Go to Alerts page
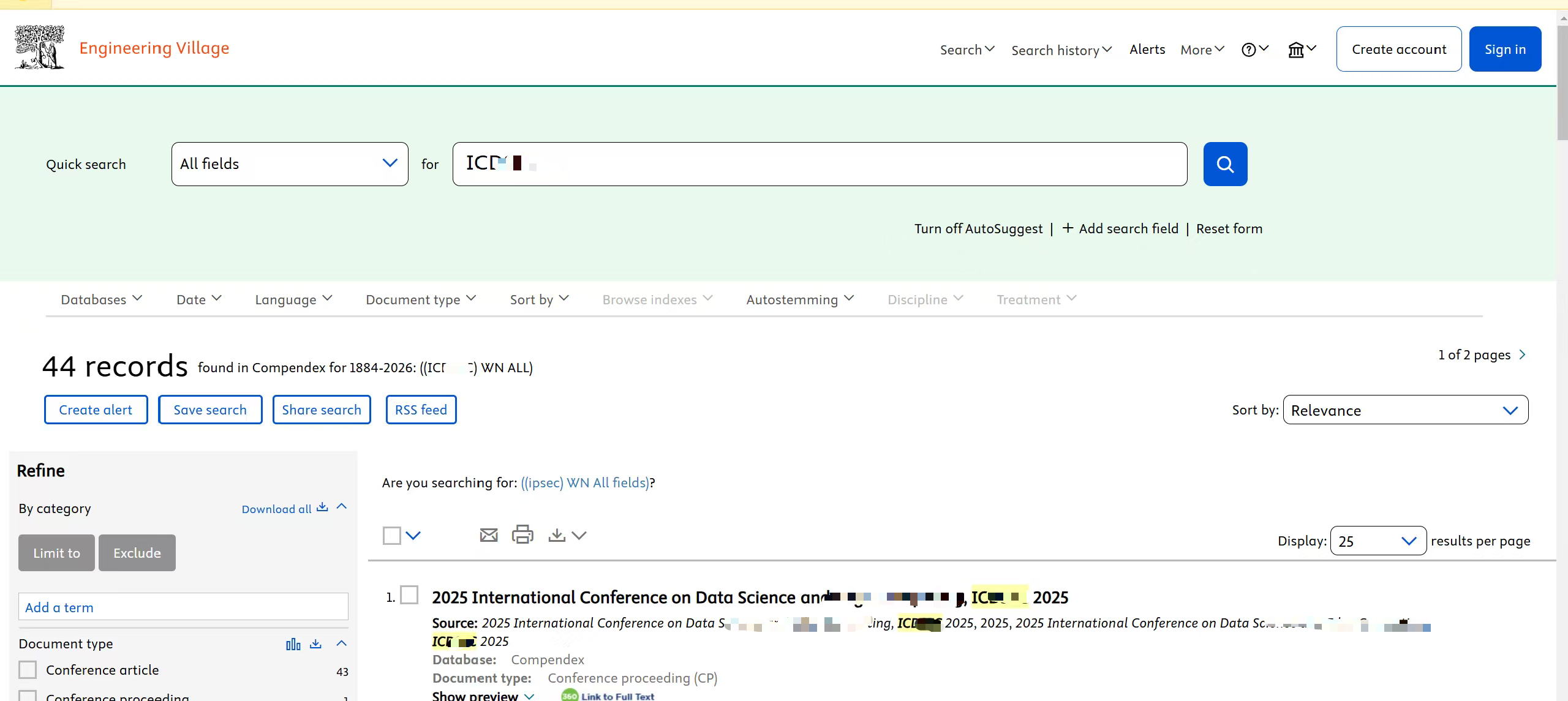Screen dimensions: 1568x701 coord(1147,49)
